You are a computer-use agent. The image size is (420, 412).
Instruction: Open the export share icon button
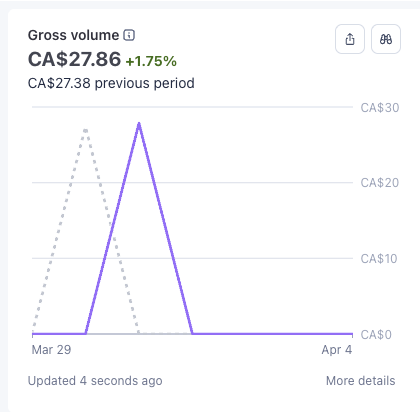pyautogui.click(x=350, y=39)
